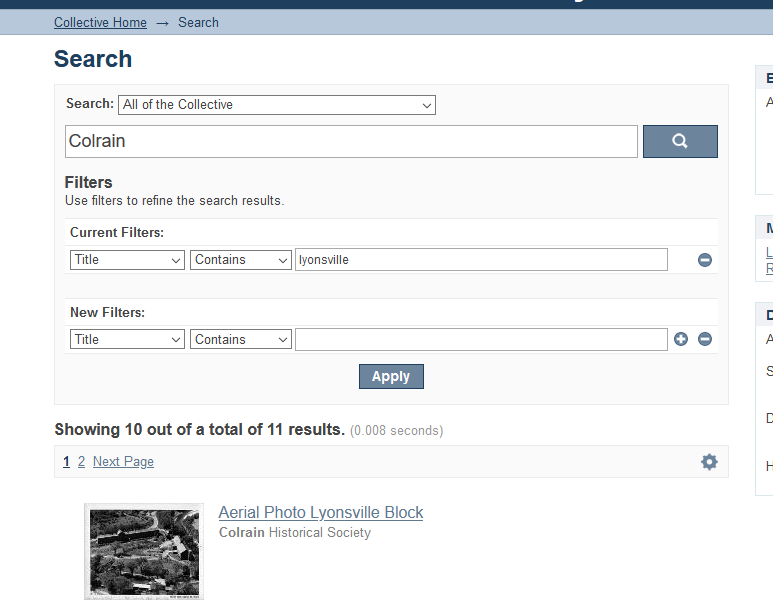Click the lyonsville filter text field
This screenshot has width=773, height=610.
(481, 260)
